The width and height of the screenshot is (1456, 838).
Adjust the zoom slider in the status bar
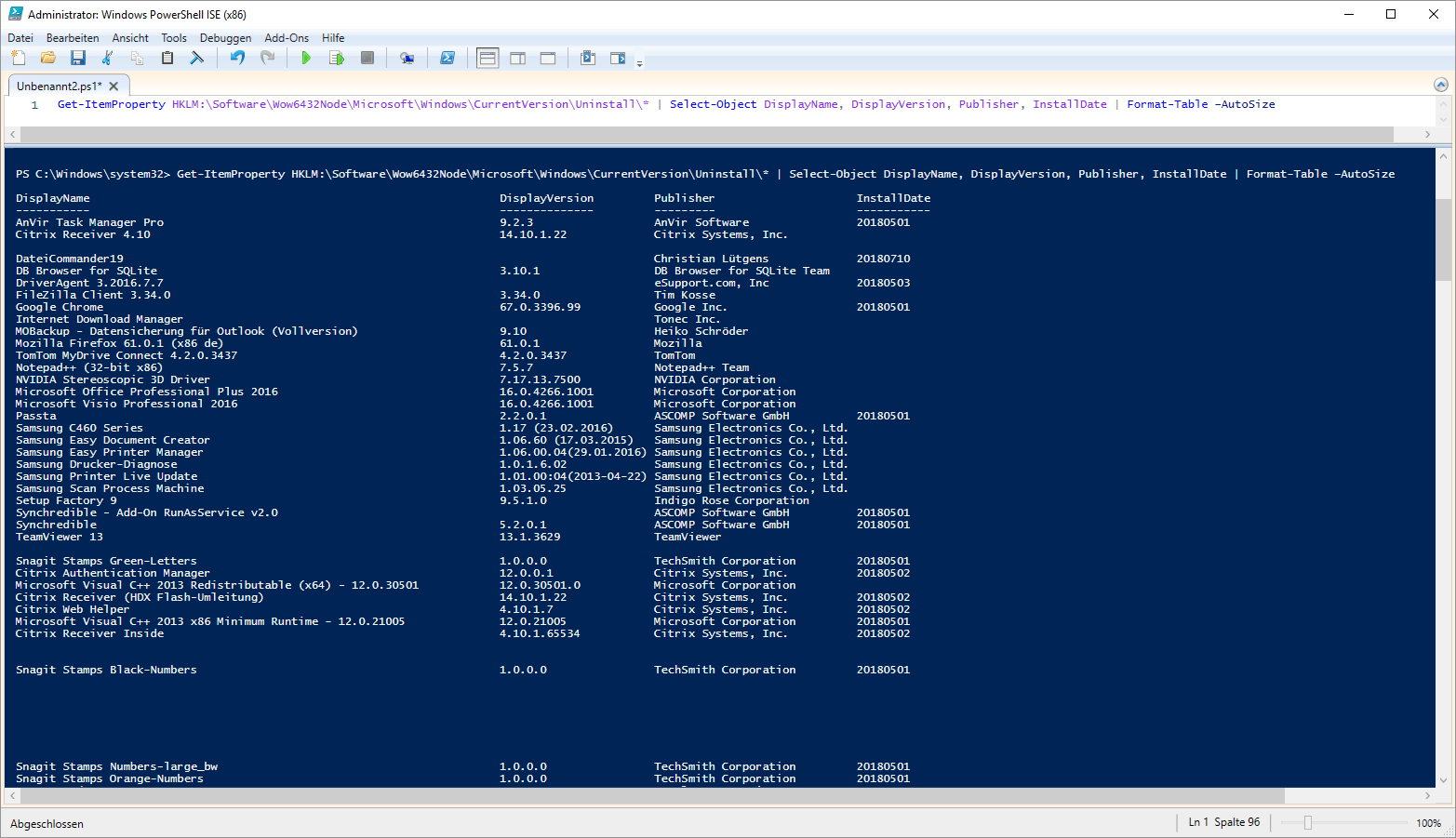click(1308, 822)
